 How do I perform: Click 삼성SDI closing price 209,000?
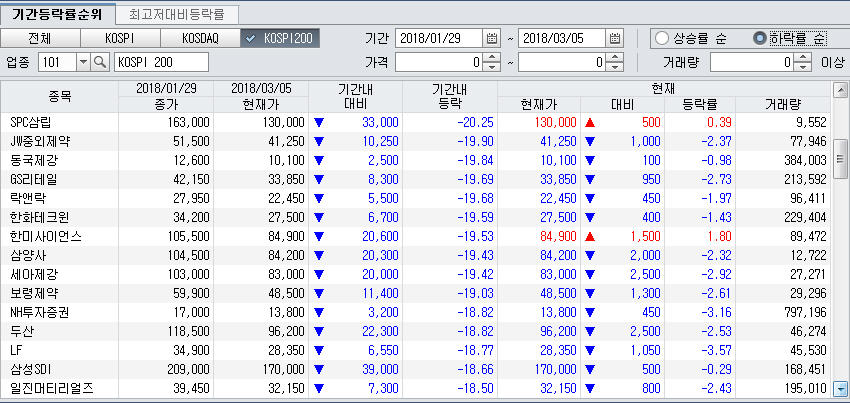186,369
